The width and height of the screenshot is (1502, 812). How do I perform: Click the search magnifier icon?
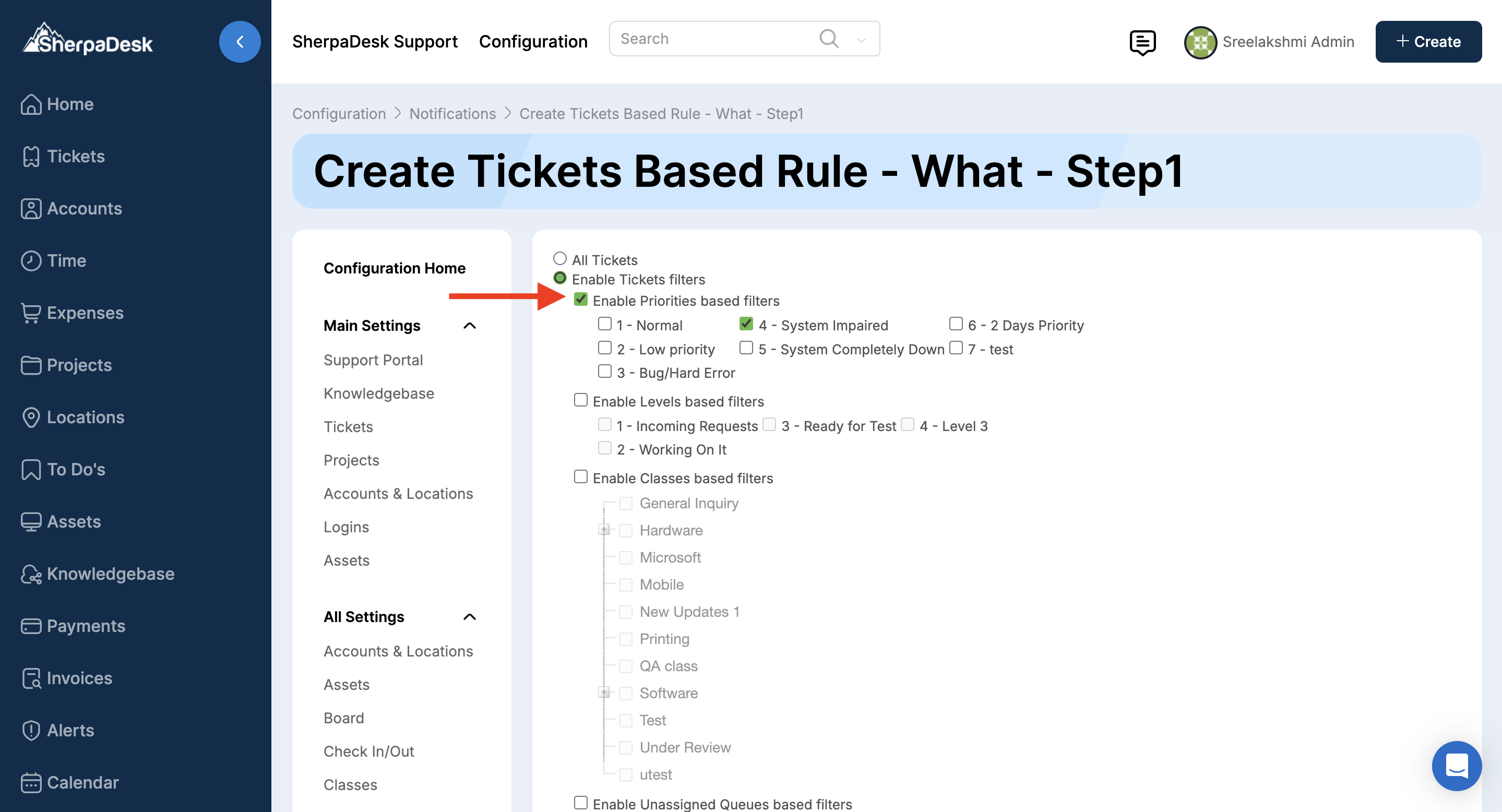point(829,39)
